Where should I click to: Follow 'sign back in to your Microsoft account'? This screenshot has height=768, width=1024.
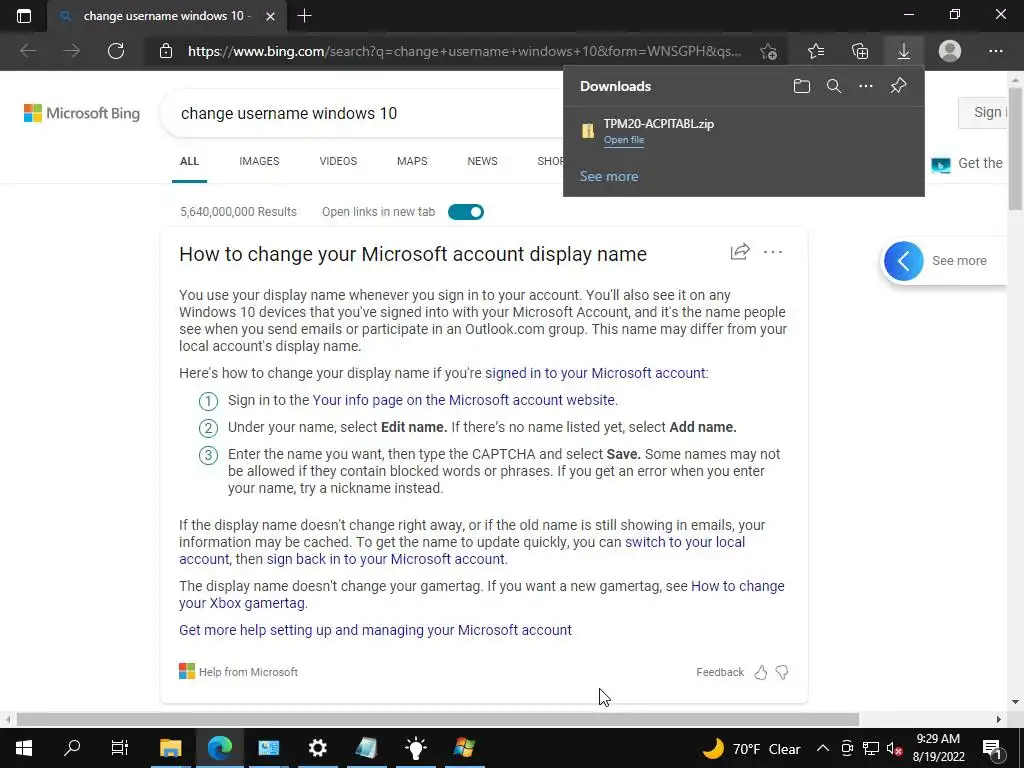point(385,559)
